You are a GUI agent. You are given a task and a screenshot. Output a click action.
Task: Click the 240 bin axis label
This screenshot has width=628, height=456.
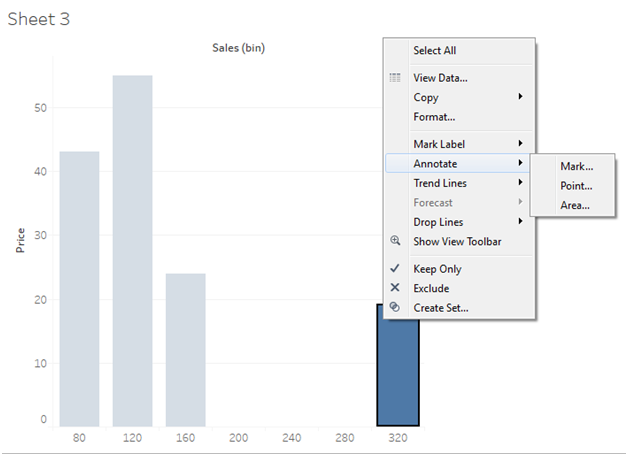point(292,438)
